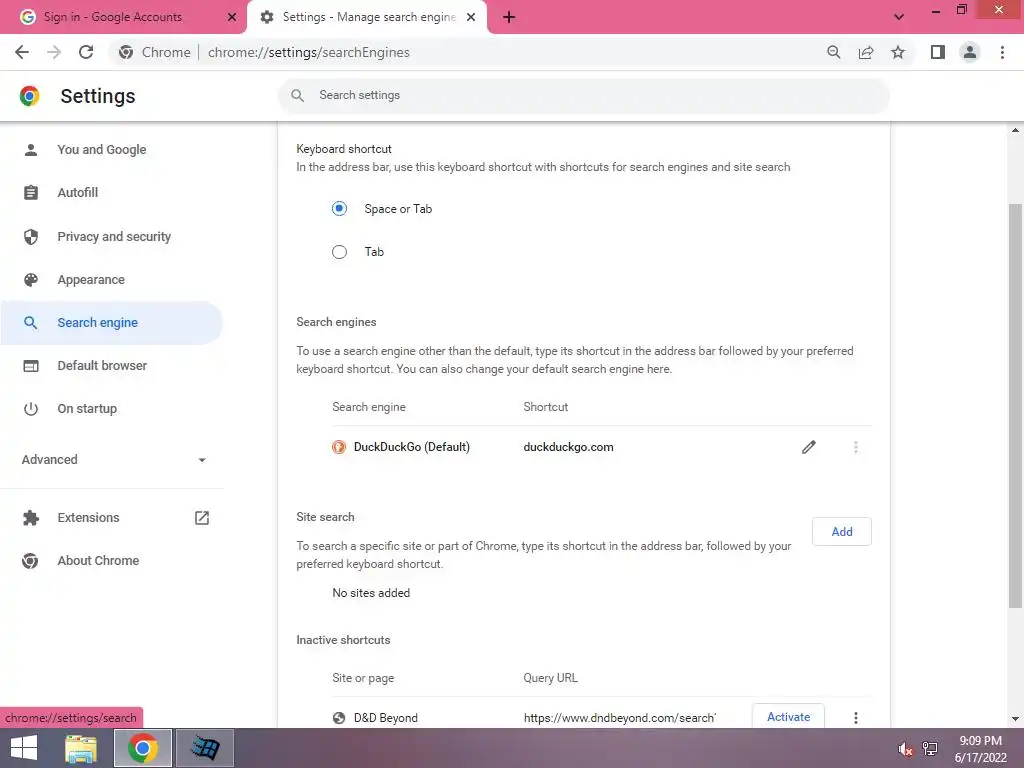Switch to Settings - Manage search engines tab
This screenshot has width=1024, height=768.
pyautogui.click(x=367, y=17)
